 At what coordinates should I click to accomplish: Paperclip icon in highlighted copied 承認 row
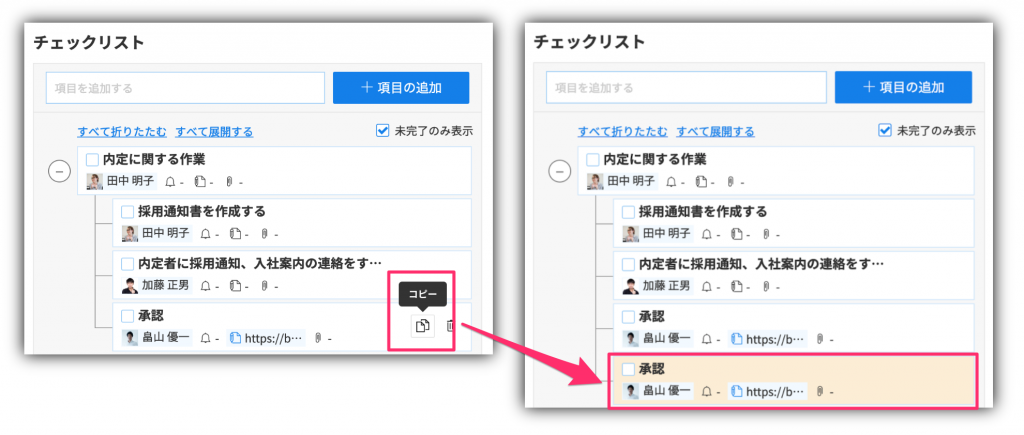click(x=820, y=392)
